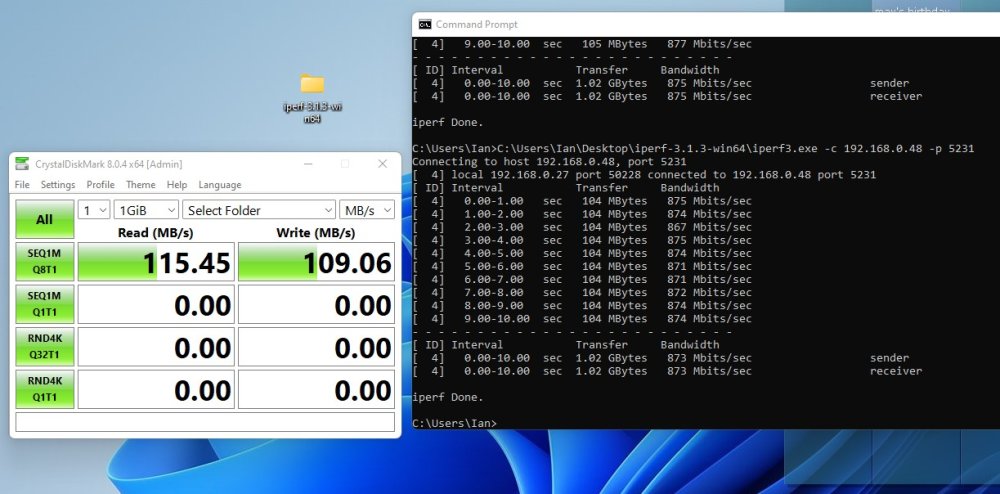Open the Profile menu in CrystalDiskMark

(x=101, y=185)
